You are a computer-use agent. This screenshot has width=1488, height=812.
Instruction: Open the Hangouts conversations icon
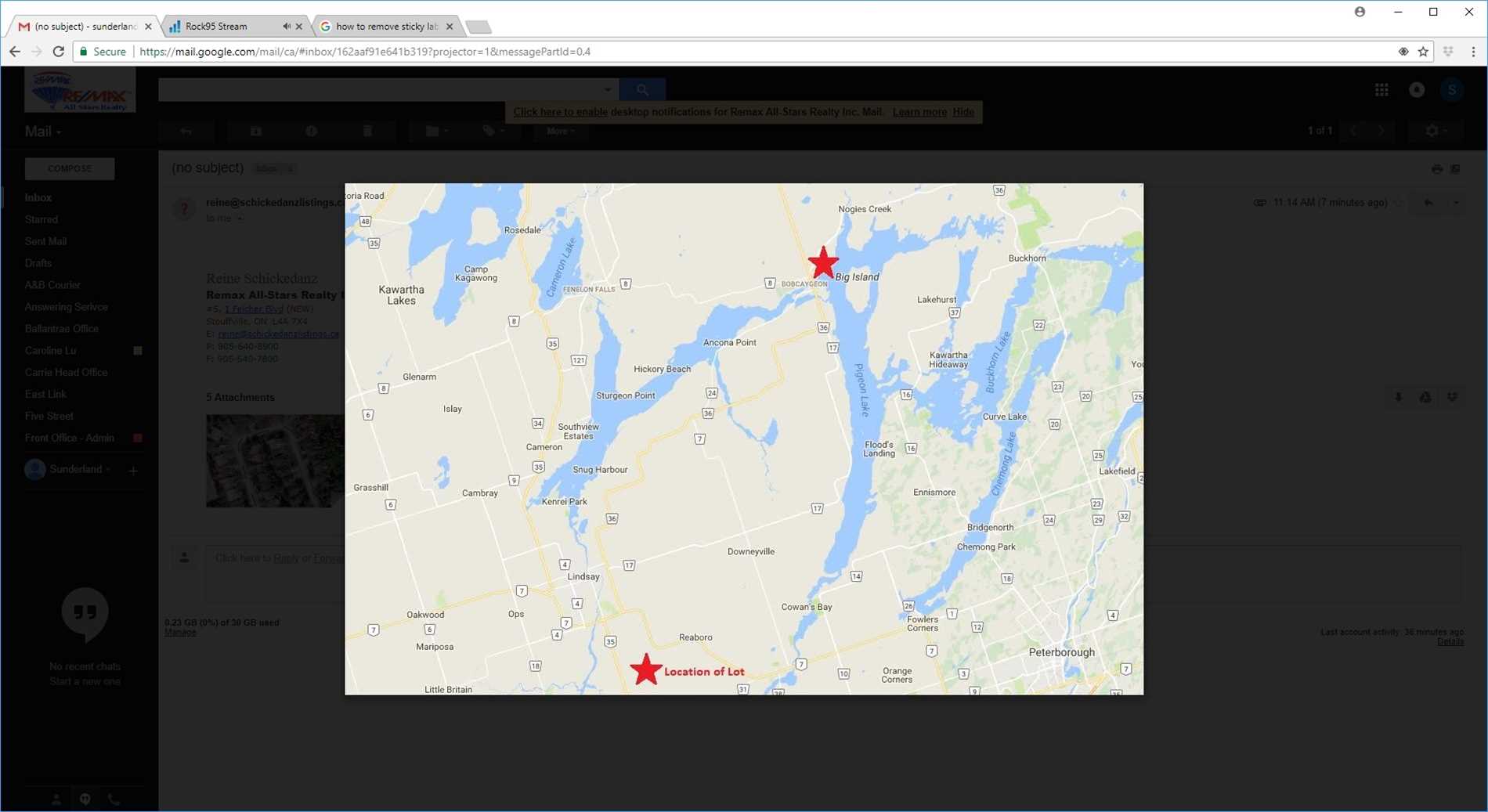85,799
